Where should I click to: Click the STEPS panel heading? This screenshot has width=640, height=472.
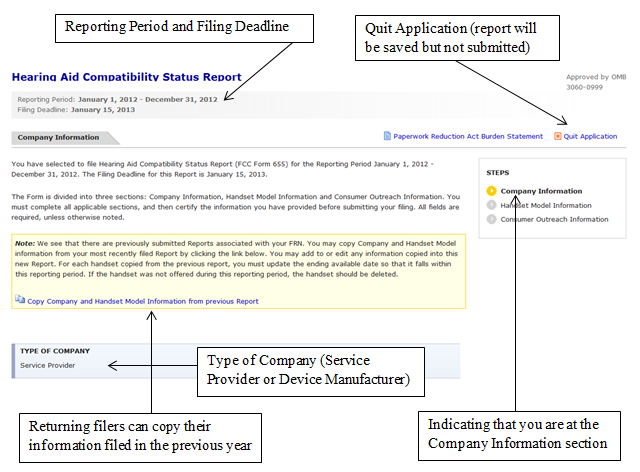pos(497,172)
